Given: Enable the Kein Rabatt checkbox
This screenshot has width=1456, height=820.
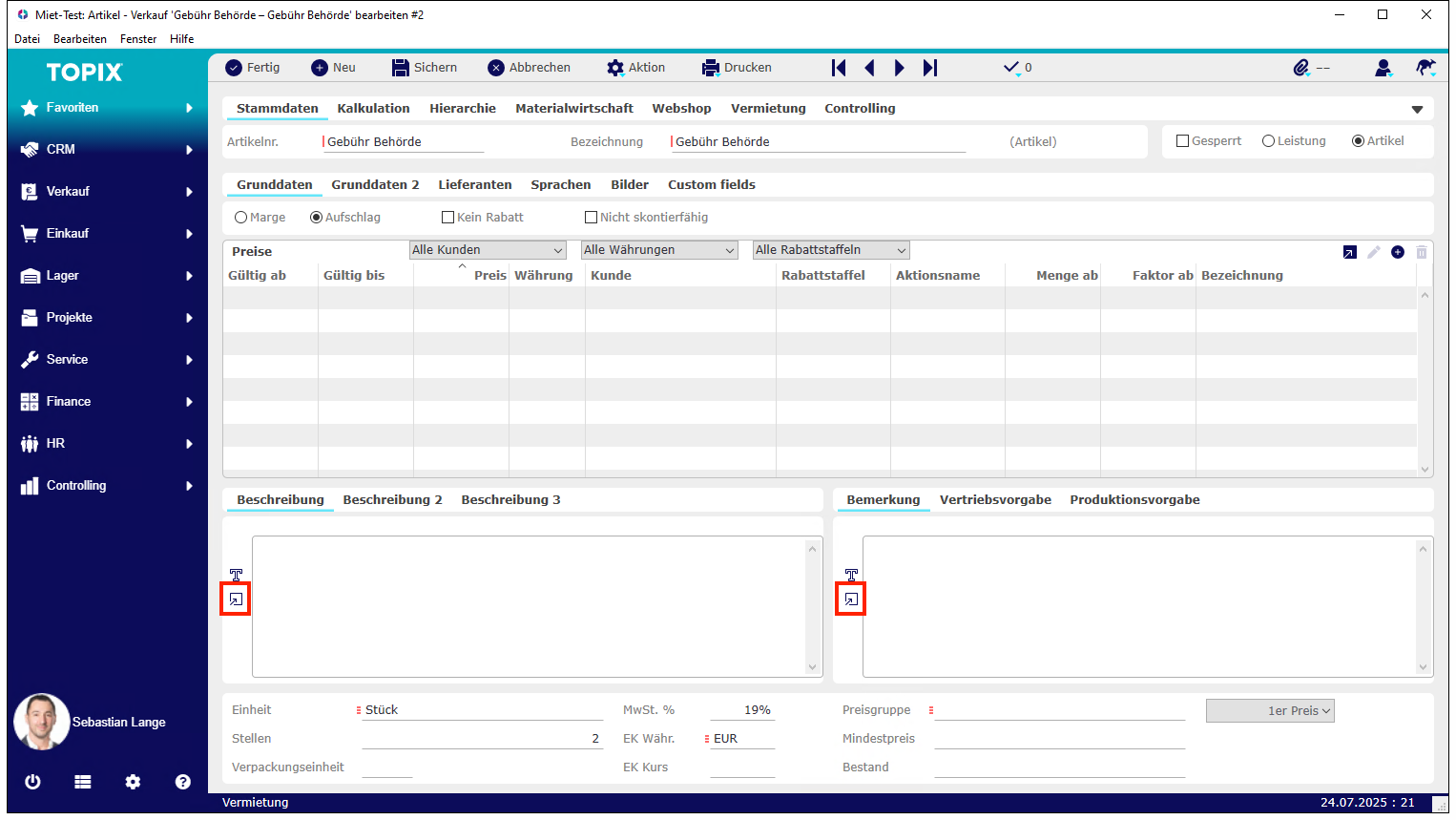Looking at the screenshot, I should click(x=447, y=218).
